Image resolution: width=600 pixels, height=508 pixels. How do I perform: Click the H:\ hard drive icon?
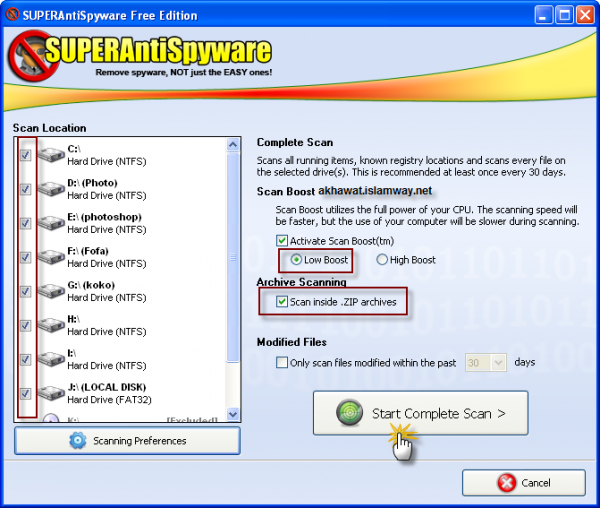pyautogui.click(x=51, y=325)
